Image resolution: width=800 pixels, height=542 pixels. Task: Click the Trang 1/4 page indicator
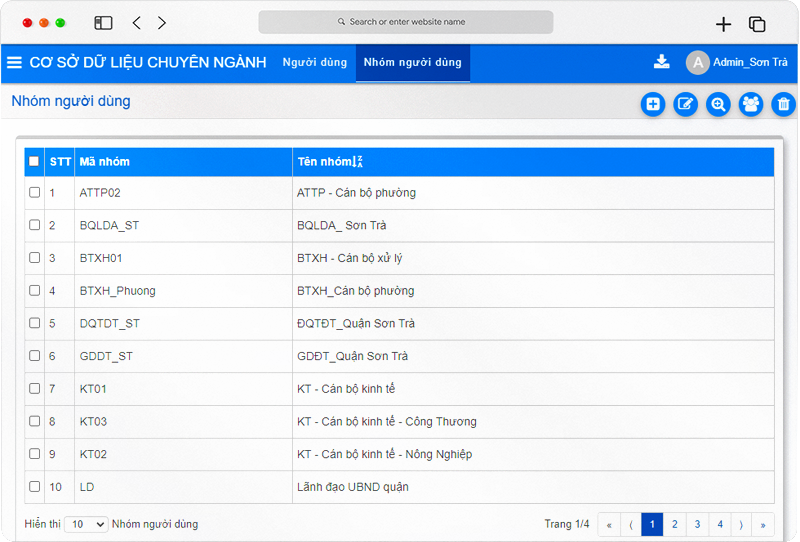pyautogui.click(x=566, y=524)
